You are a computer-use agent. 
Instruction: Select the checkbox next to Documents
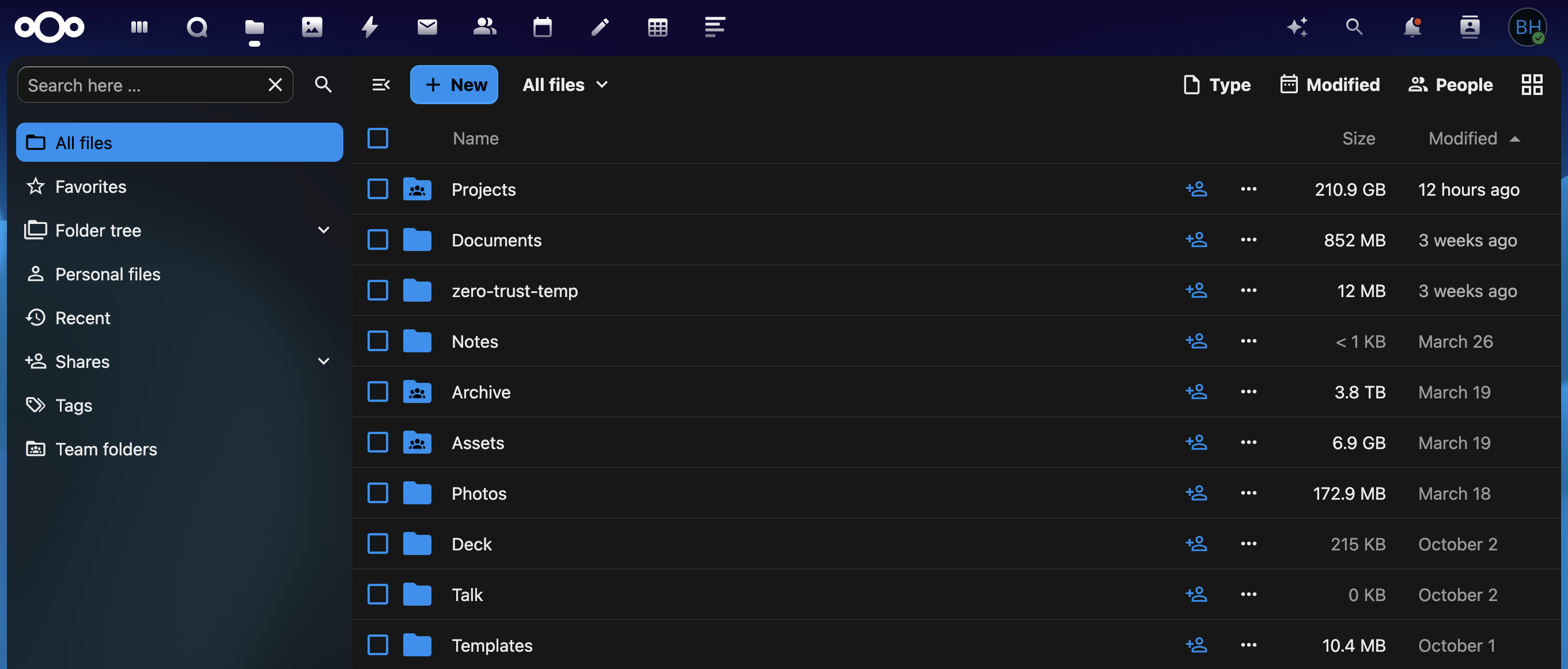pyautogui.click(x=377, y=240)
